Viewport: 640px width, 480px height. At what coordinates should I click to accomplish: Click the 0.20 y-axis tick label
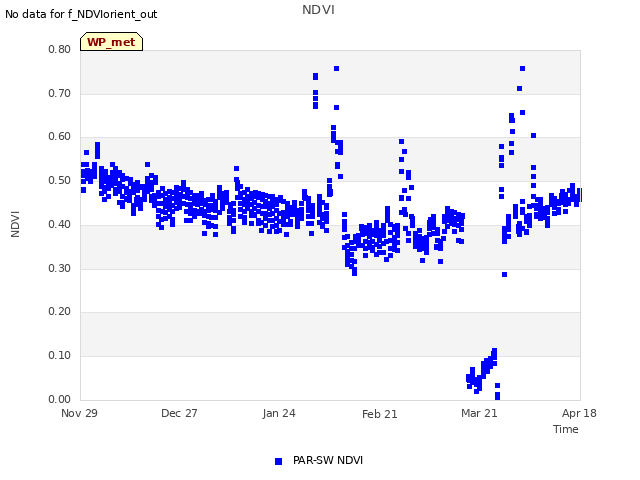60,312
